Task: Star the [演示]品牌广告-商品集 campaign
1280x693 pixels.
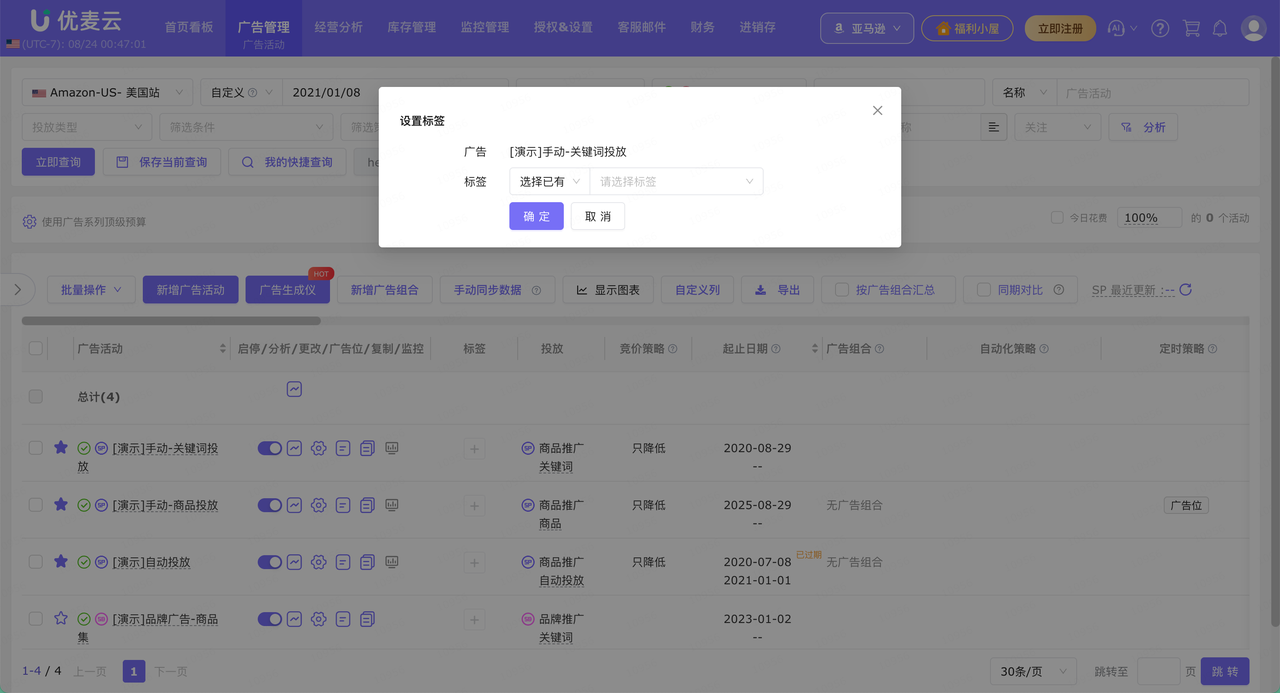Action: click(61, 618)
